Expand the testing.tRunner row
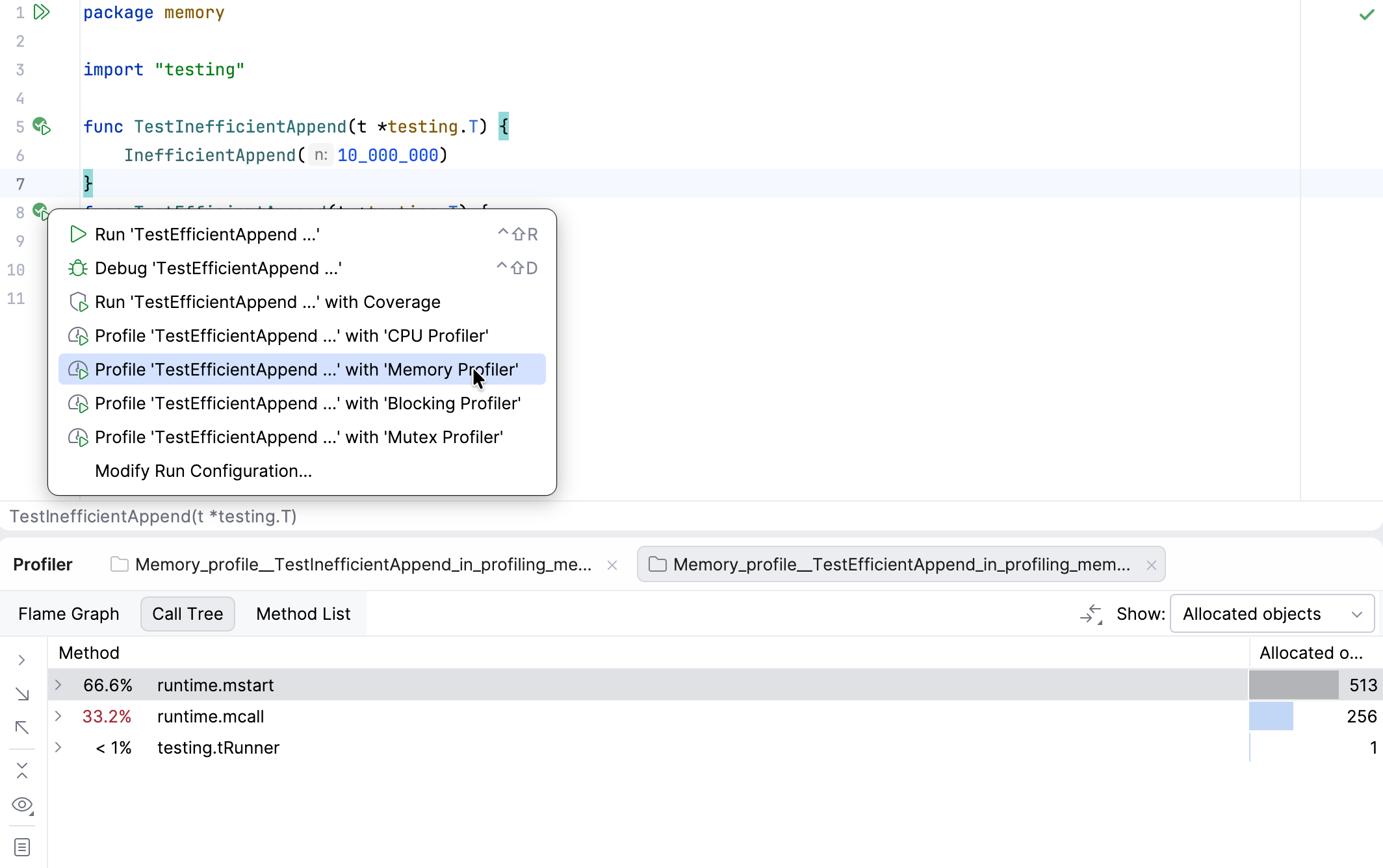Image resolution: width=1383 pixels, height=868 pixels. coord(58,747)
